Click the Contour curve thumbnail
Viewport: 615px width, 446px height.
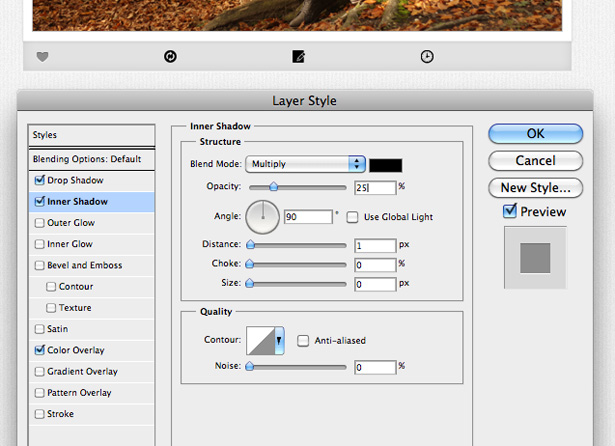(x=260, y=340)
